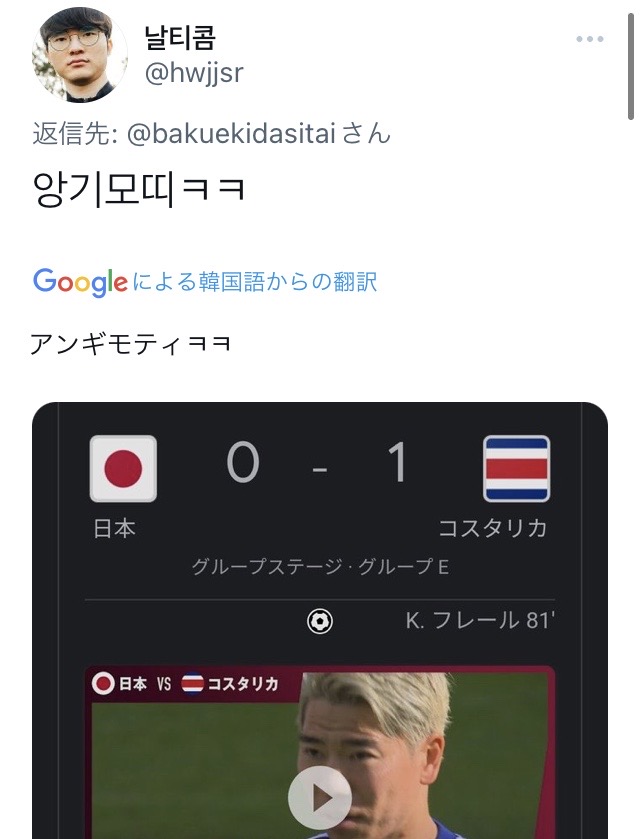This screenshot has height=839, width=640.
Task: Open the @hwjjsr handle
Action: point(194,72)
